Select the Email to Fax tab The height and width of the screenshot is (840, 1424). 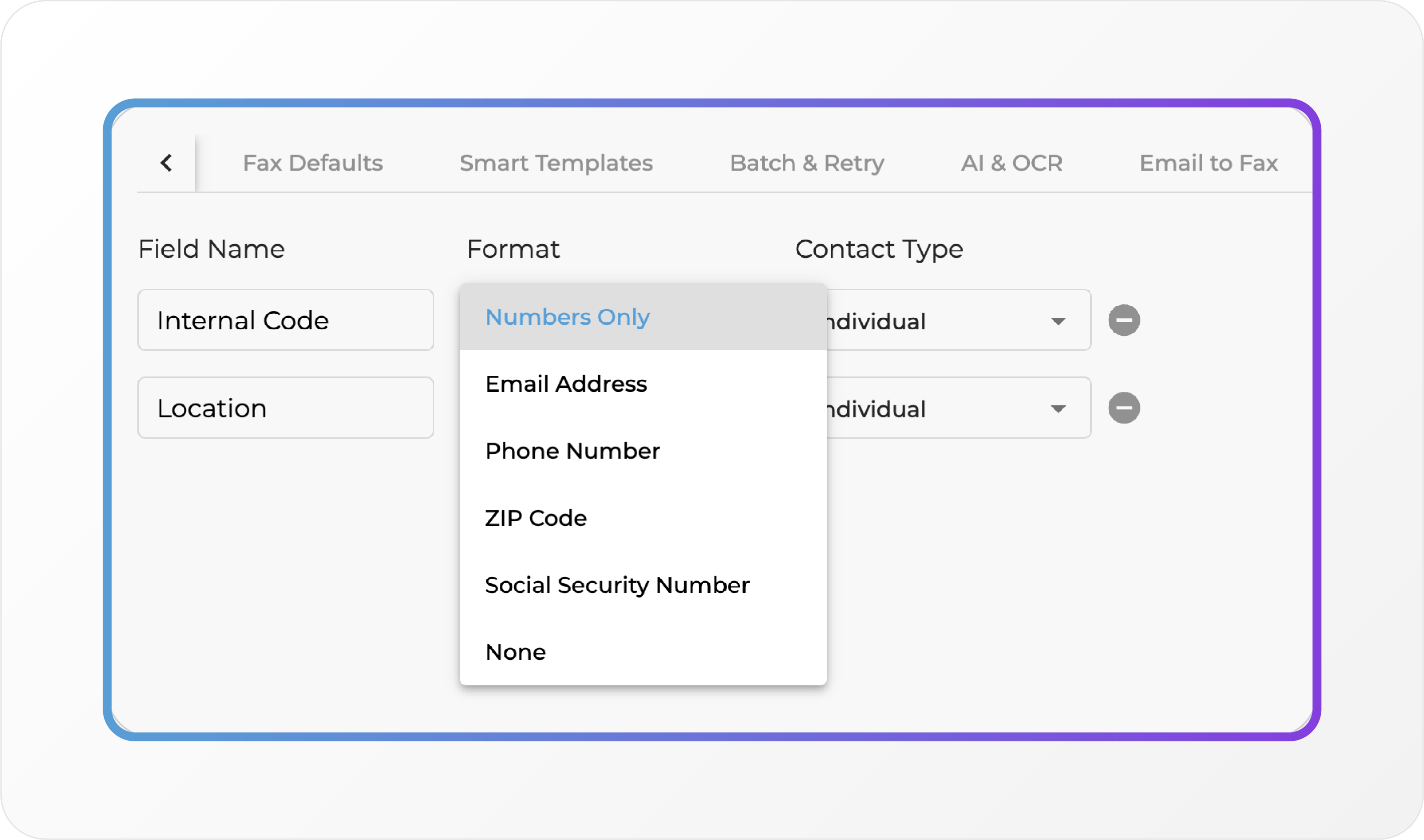(1208, 163)
